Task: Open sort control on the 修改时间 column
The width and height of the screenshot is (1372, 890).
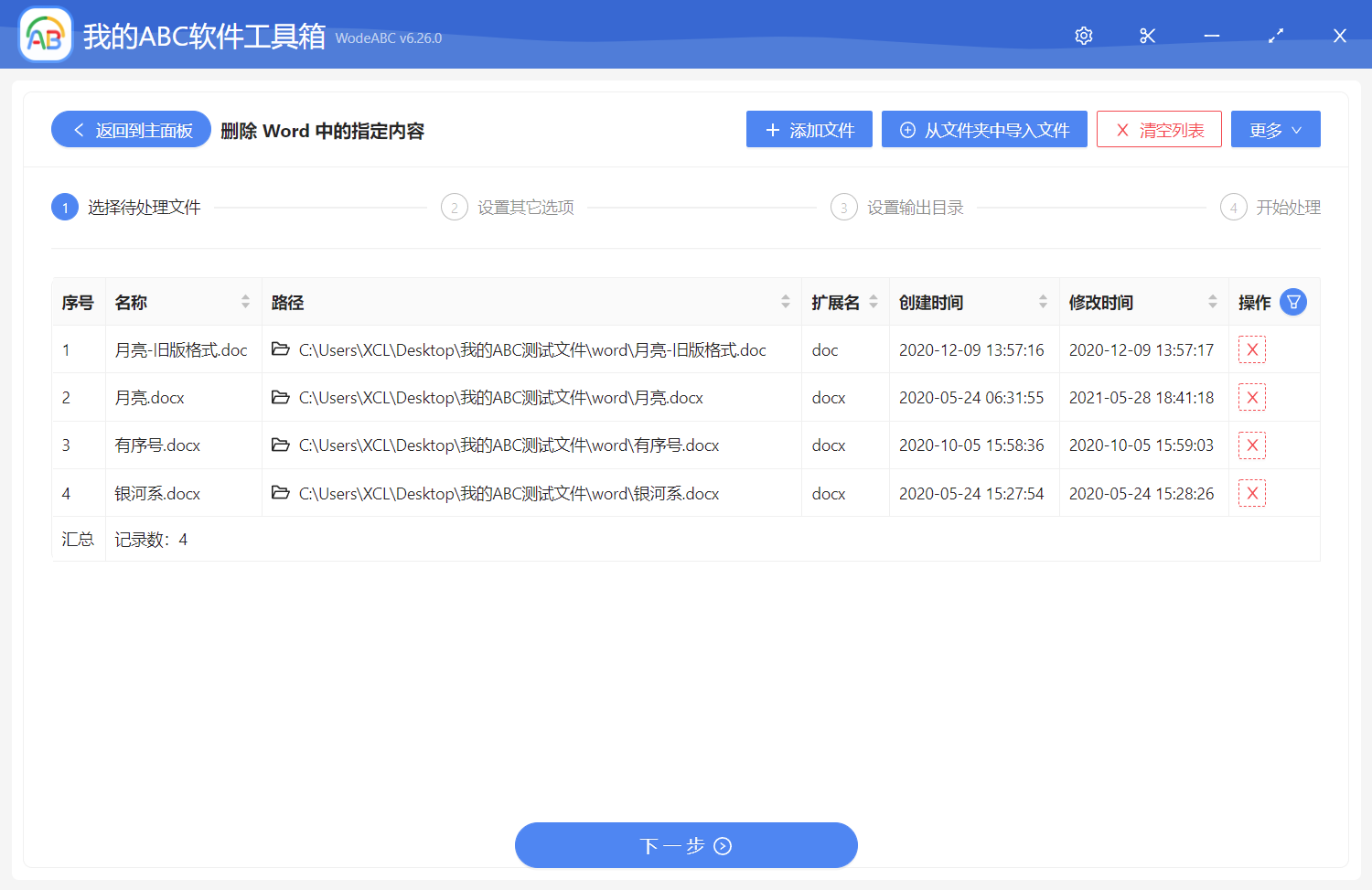Action: click(1213, 302)
